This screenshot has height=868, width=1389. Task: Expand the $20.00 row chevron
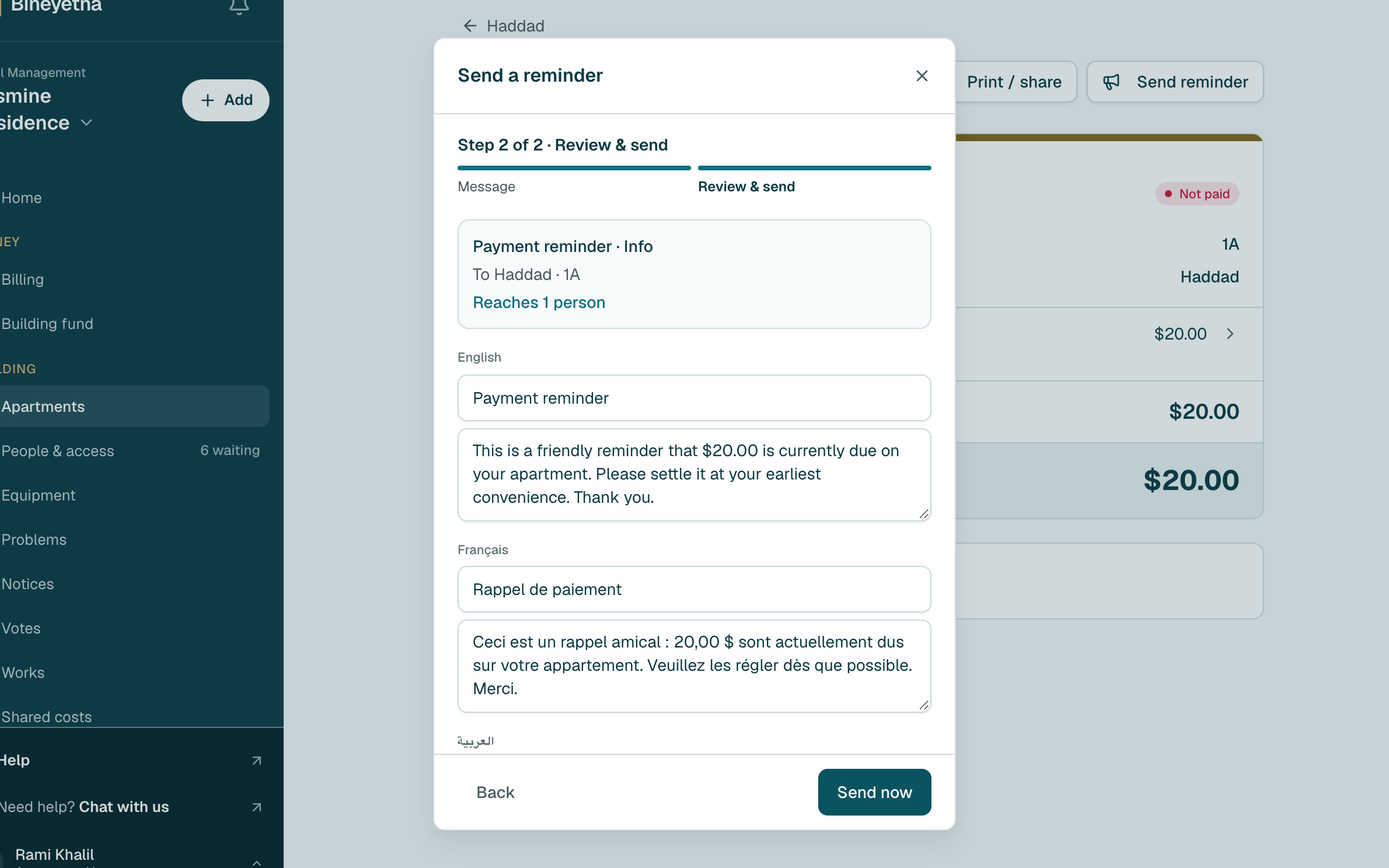(x=1230, y=334)
